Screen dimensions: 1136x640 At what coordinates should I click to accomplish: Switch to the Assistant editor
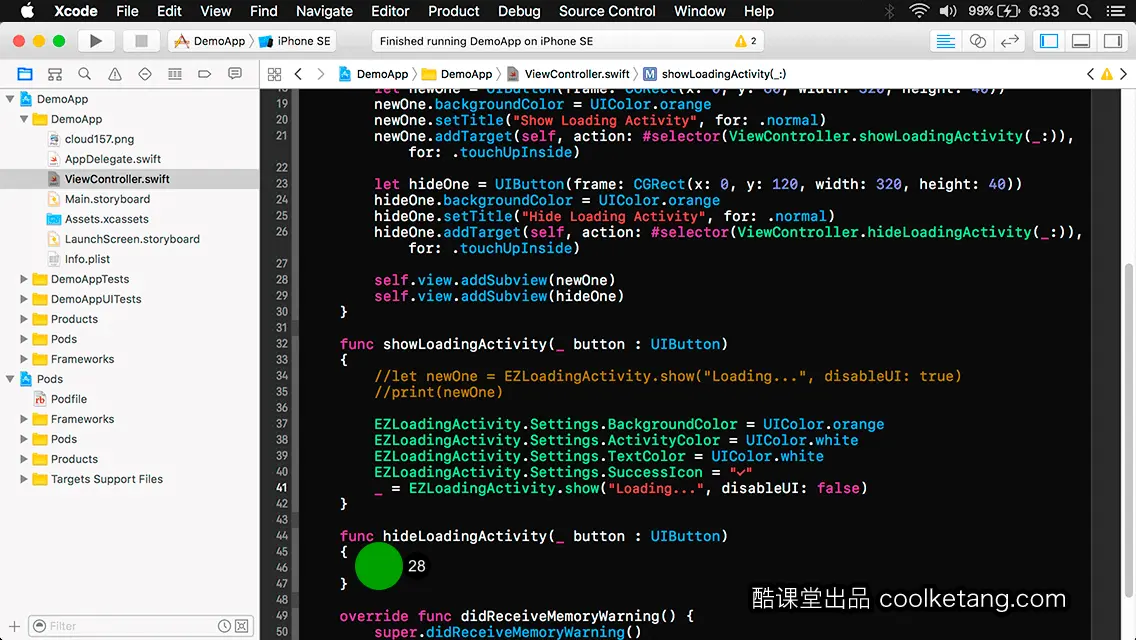pos(977,41)
